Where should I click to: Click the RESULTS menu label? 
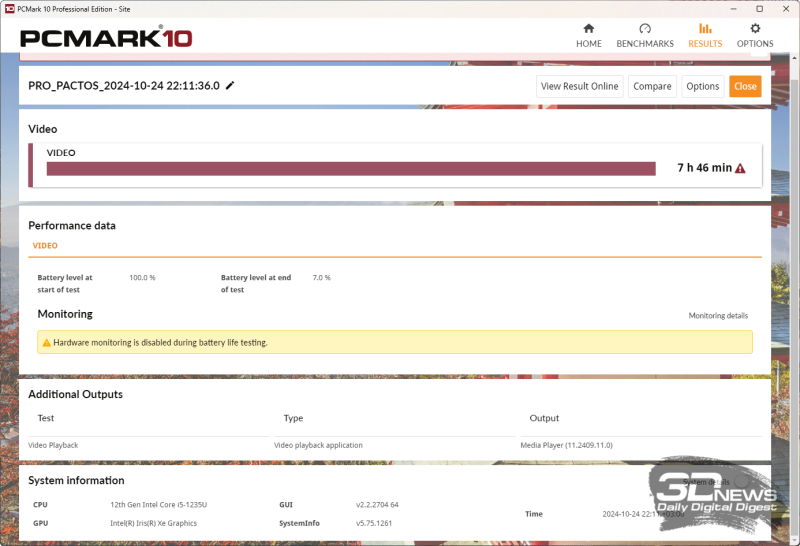[x=705, y=44]
